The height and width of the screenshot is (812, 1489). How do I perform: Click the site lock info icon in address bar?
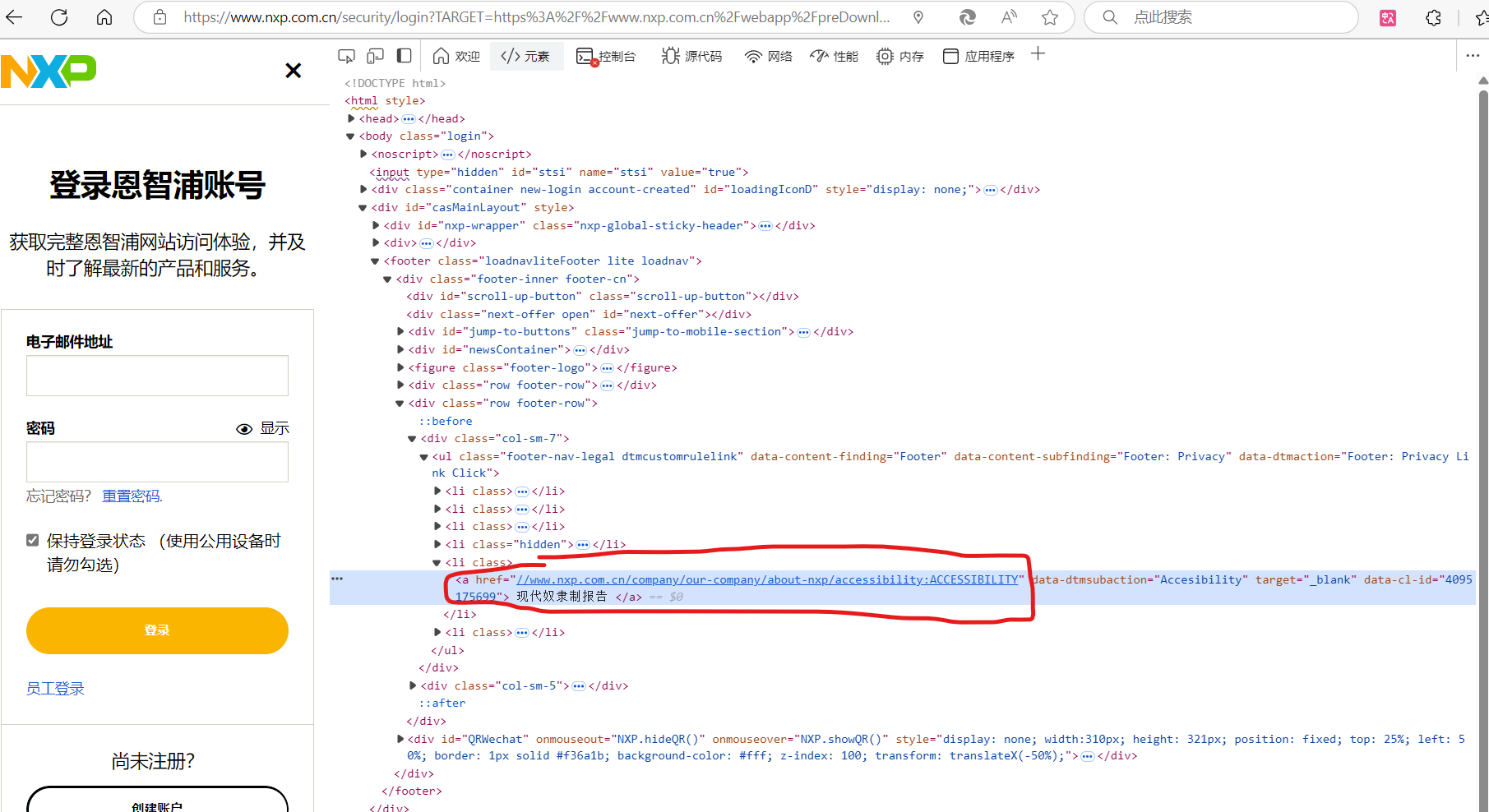pos(160,17)
